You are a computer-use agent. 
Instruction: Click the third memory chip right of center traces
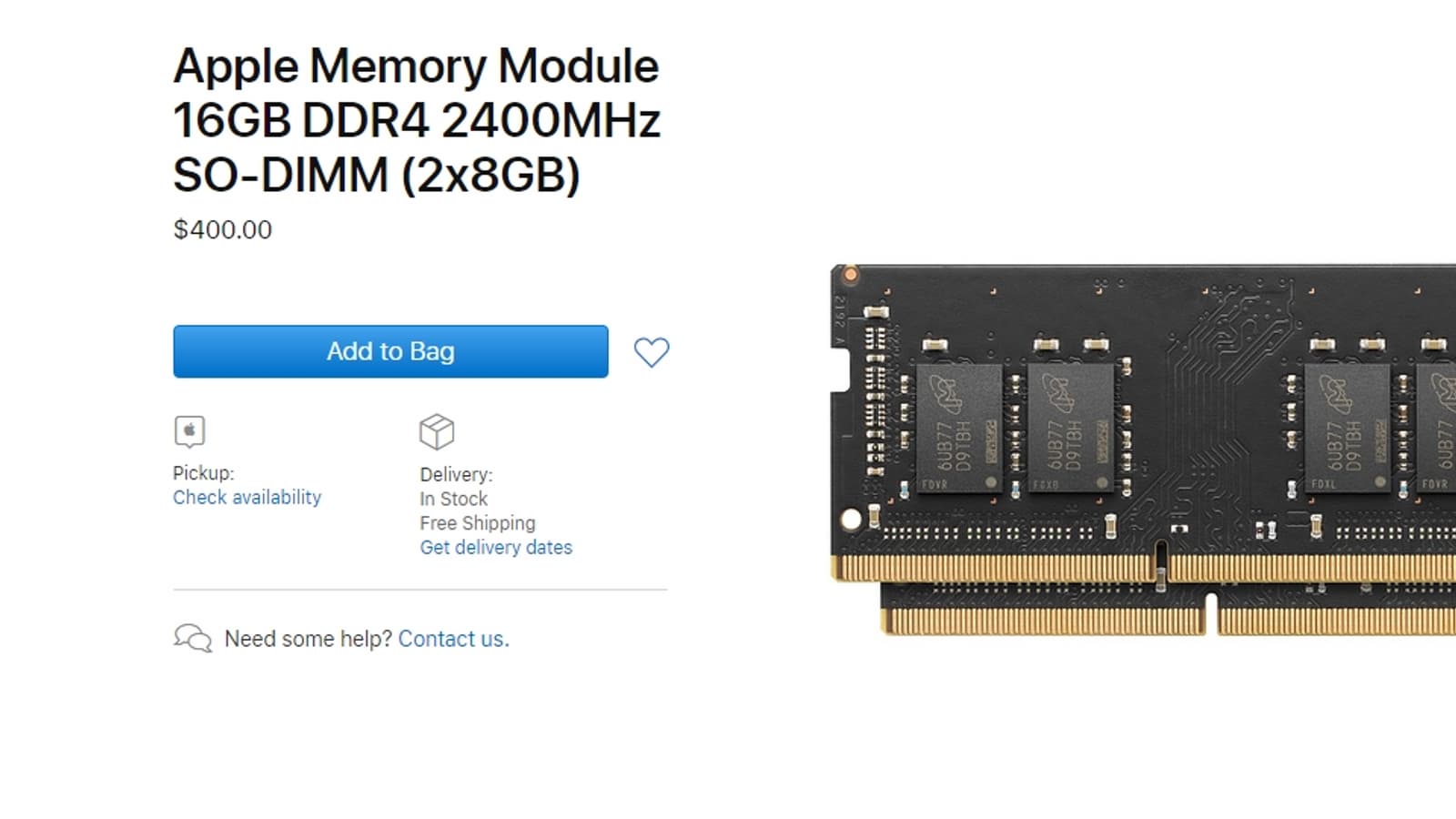click(1348, 429)
